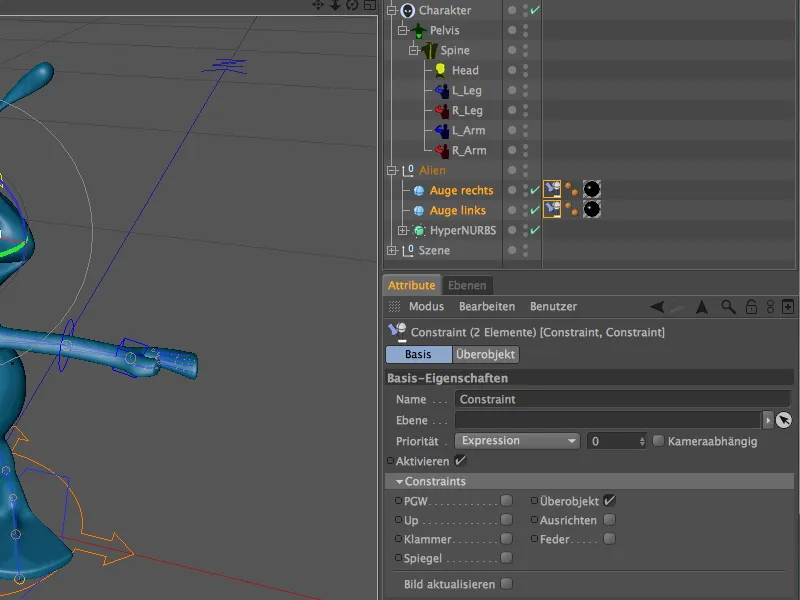The image size is (800, 600).
Task: Check the Kameraabhängig option
Action: click(x=659, y=441)
